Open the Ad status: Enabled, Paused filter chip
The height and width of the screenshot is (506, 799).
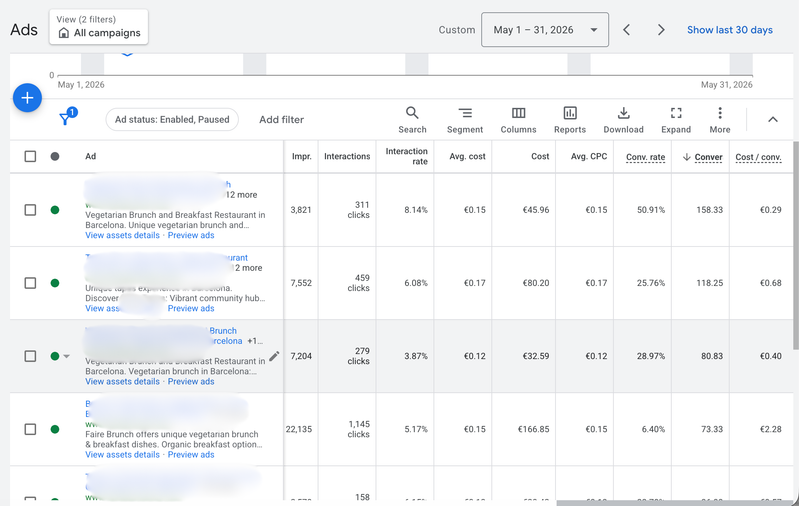point(172,119)
